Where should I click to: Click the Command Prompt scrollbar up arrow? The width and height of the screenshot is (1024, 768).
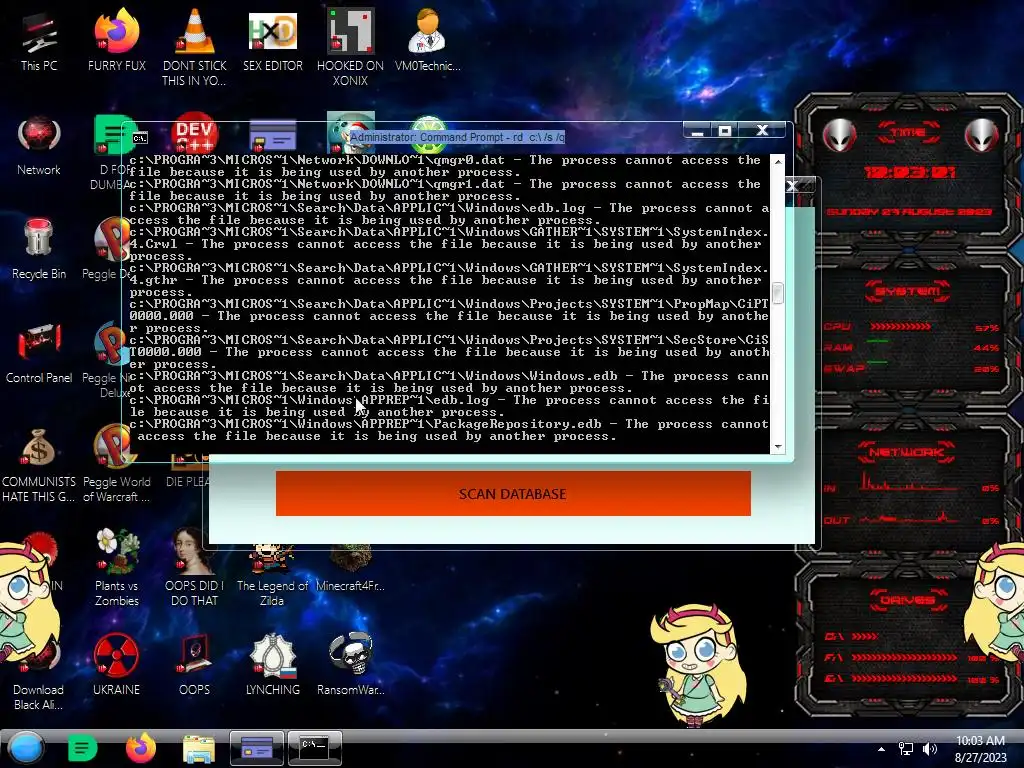[777, 161]
